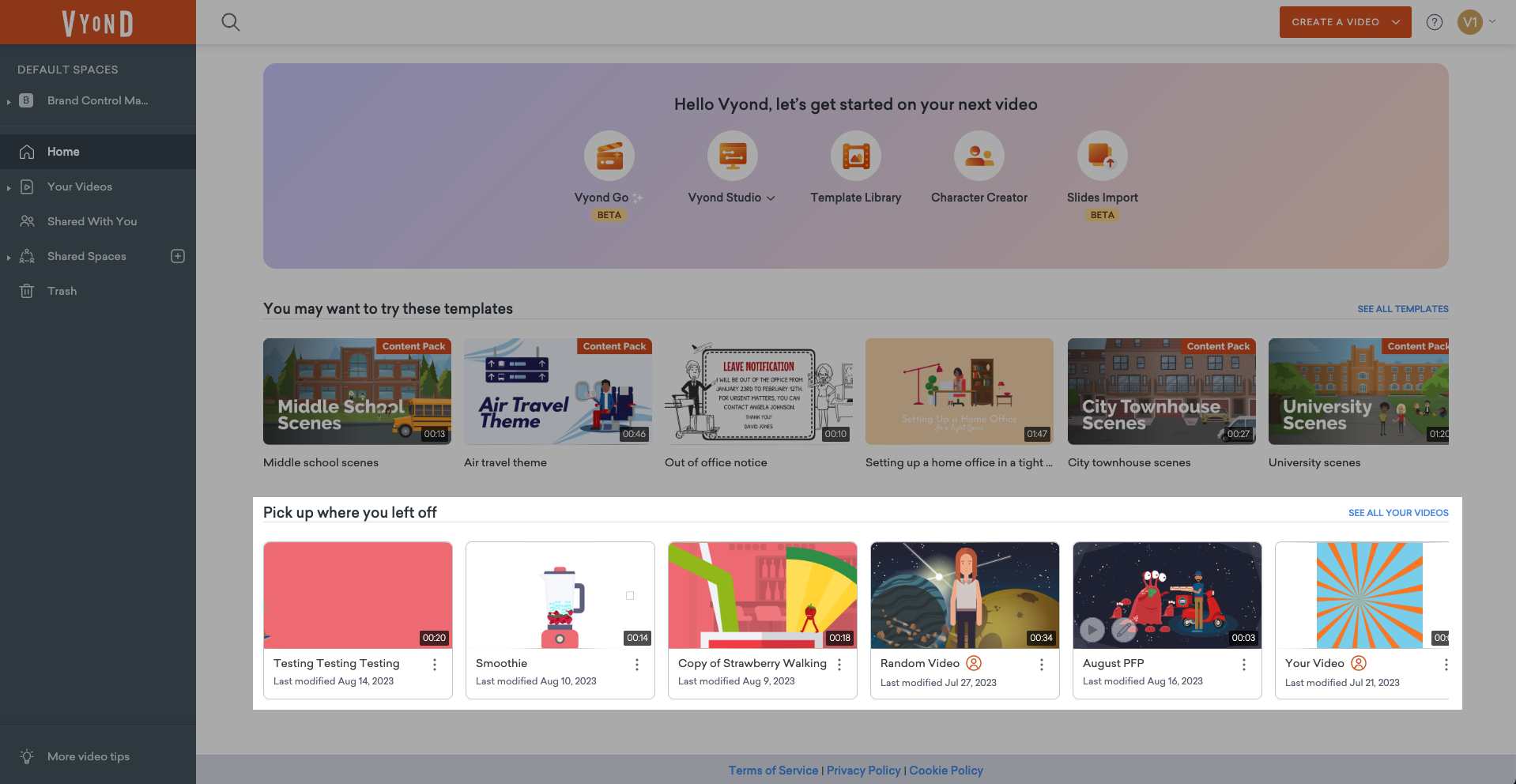Expand the Vyond Studio chevron
Image resolution: width=1516 pixels, height=784 pixels.
[x=771, y=198]
